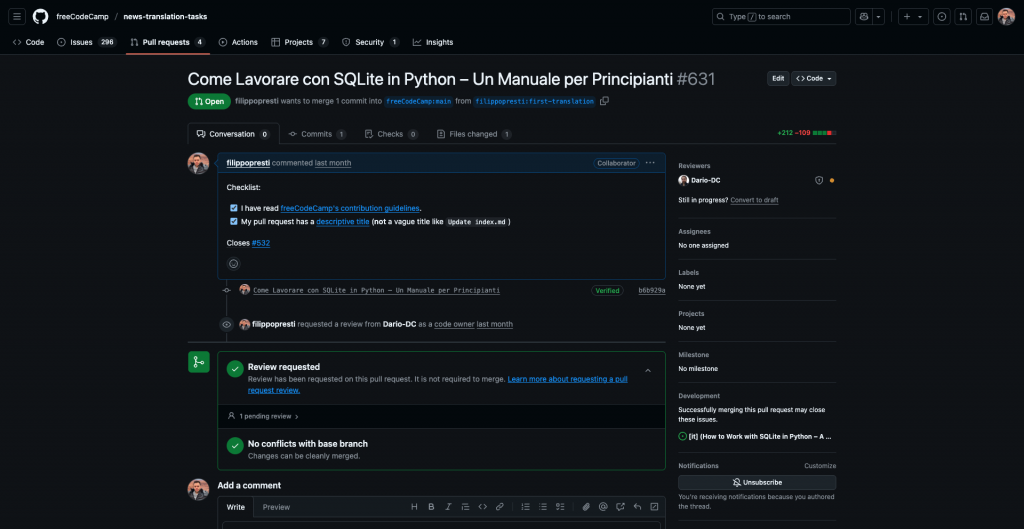1024x529 pixels.
Task: Open the freeCodeCamp's contribution guidelines link
Action: [350, 208]
